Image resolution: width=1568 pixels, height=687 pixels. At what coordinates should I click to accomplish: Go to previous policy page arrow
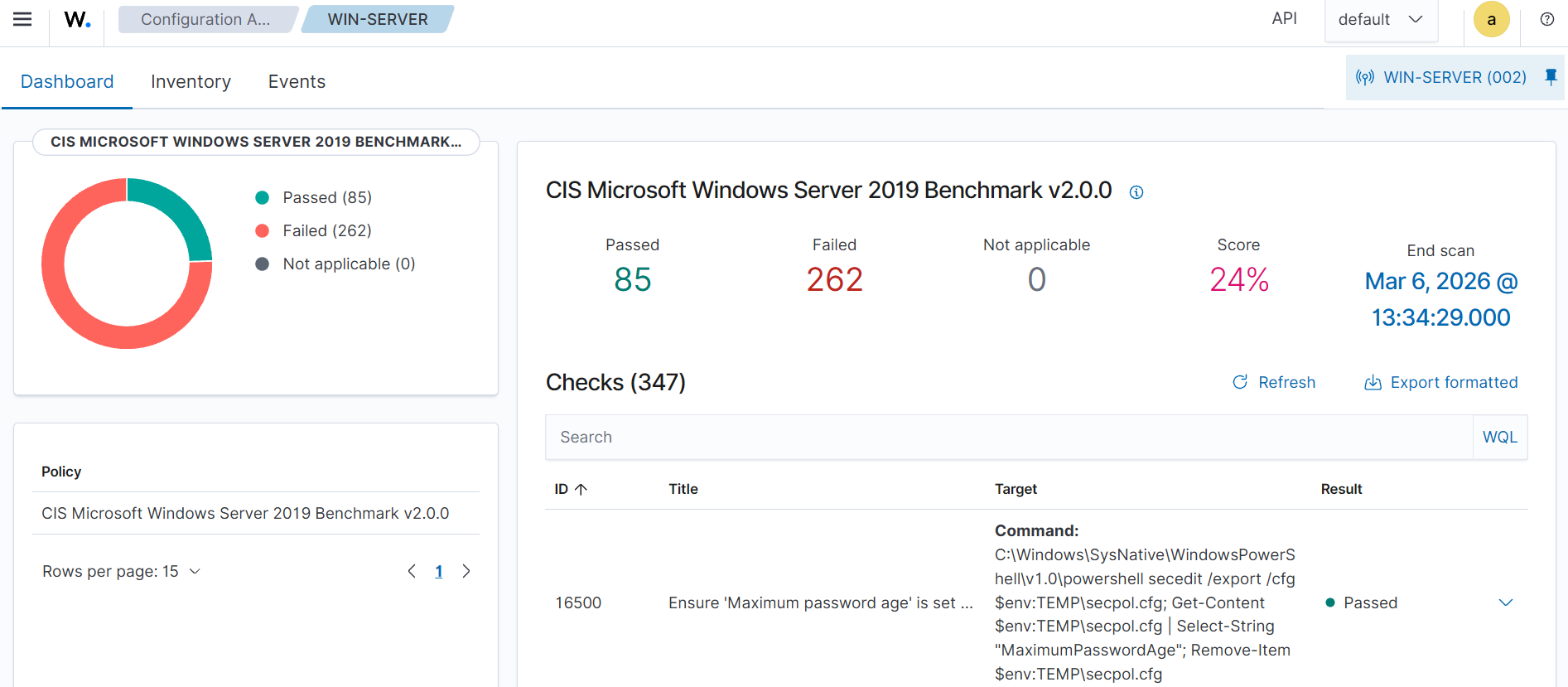412,571
